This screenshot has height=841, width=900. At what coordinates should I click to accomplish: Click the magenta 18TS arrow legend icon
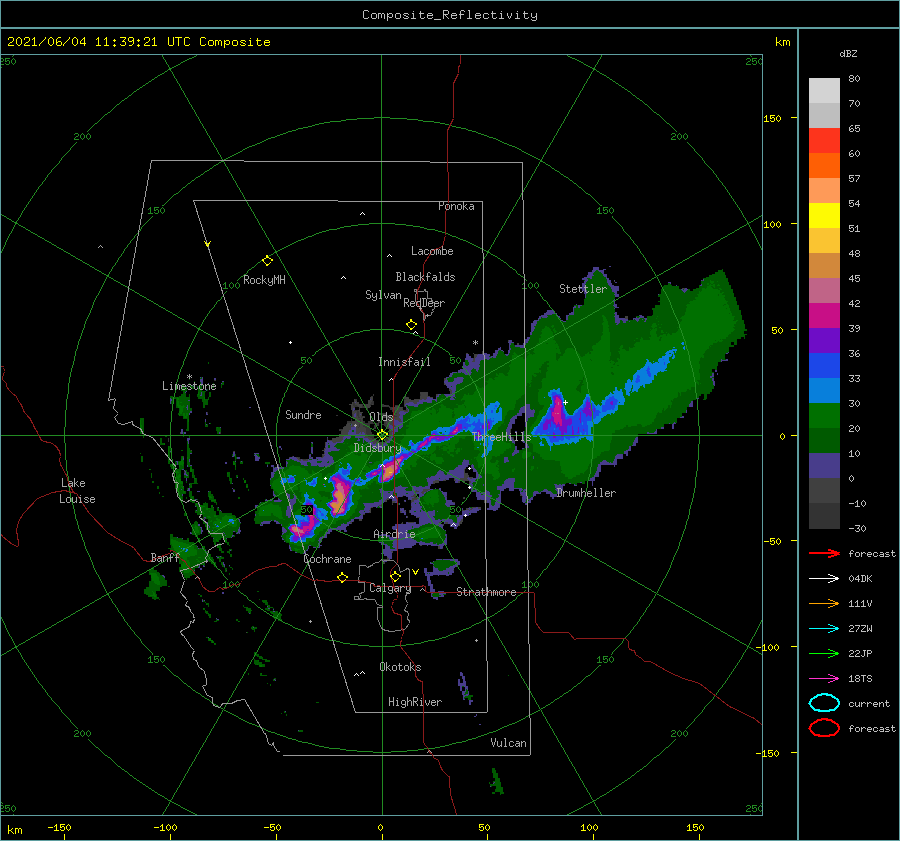click(x=824, y=679)
